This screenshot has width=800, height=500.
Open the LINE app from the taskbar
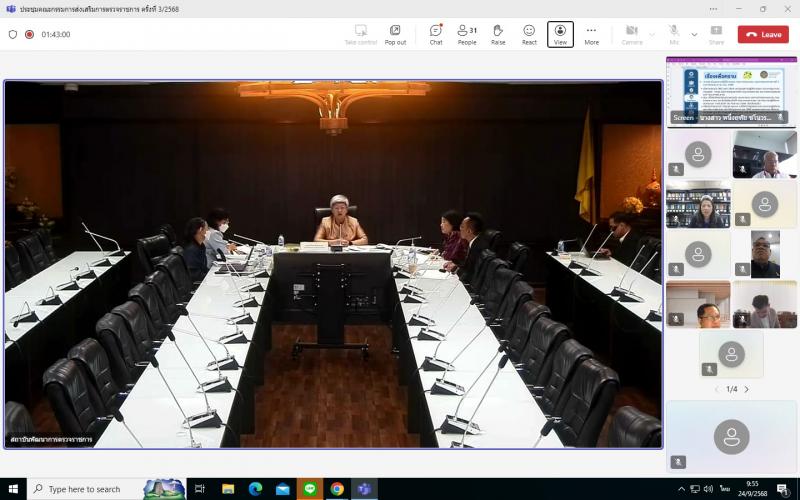point(310,489)
